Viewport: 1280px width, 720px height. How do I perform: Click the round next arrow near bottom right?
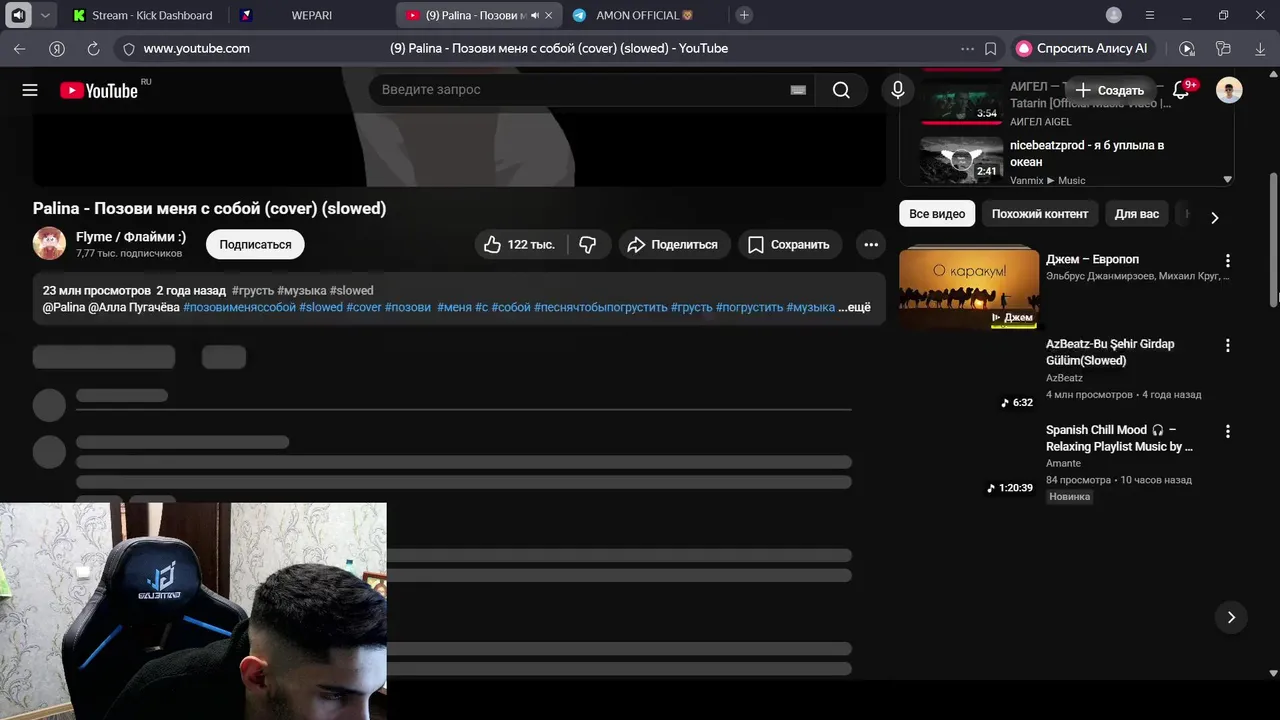[x=1231, y=617]
